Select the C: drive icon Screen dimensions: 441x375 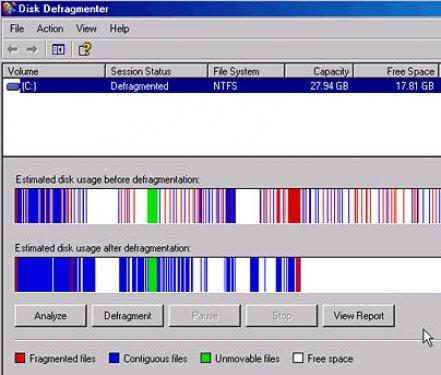click(x=13, y=86)
